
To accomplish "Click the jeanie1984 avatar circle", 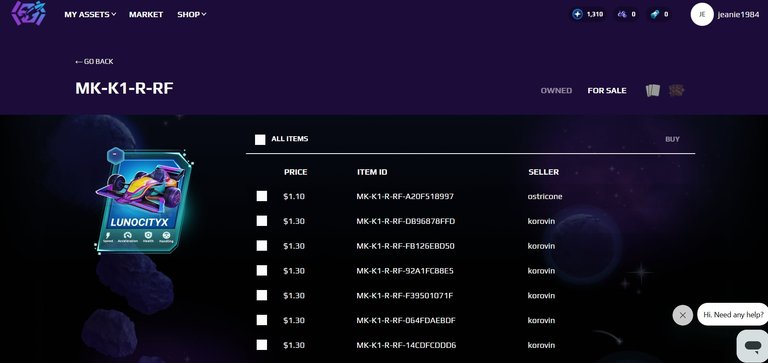I will point(702,14).
